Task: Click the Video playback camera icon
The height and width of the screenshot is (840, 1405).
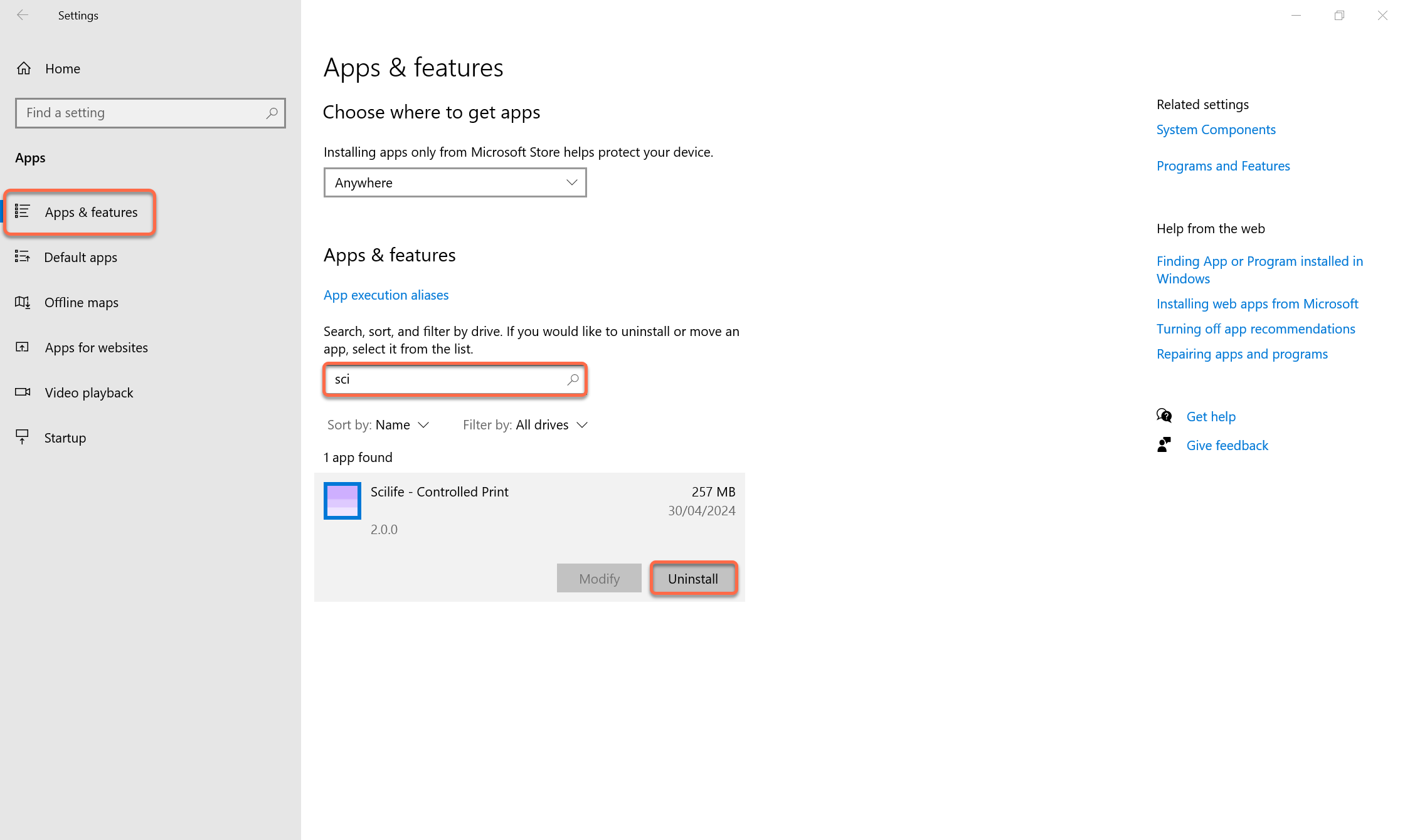Action: [x=23, y=392]
